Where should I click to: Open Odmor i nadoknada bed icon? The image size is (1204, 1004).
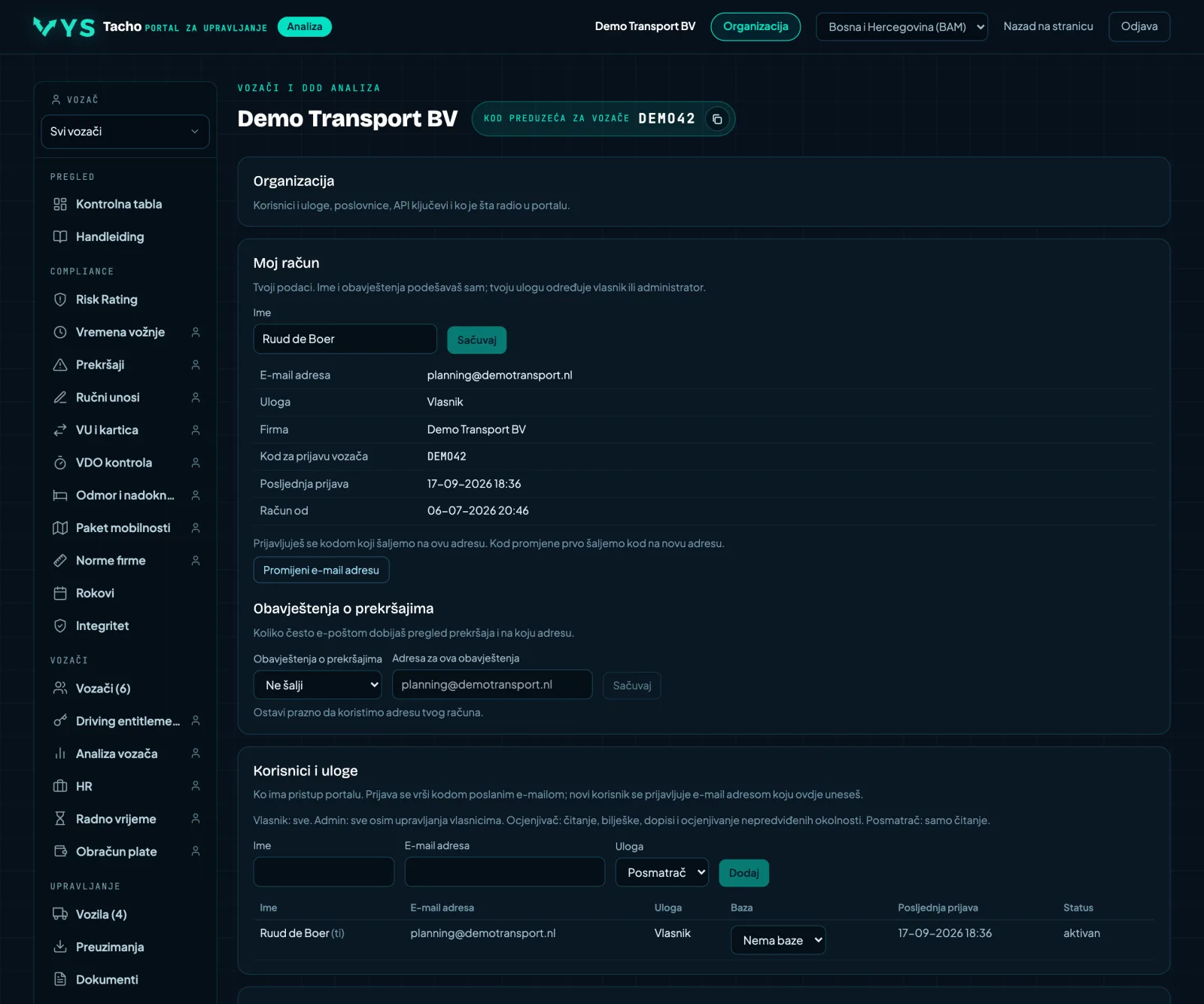tap(60, 495)
